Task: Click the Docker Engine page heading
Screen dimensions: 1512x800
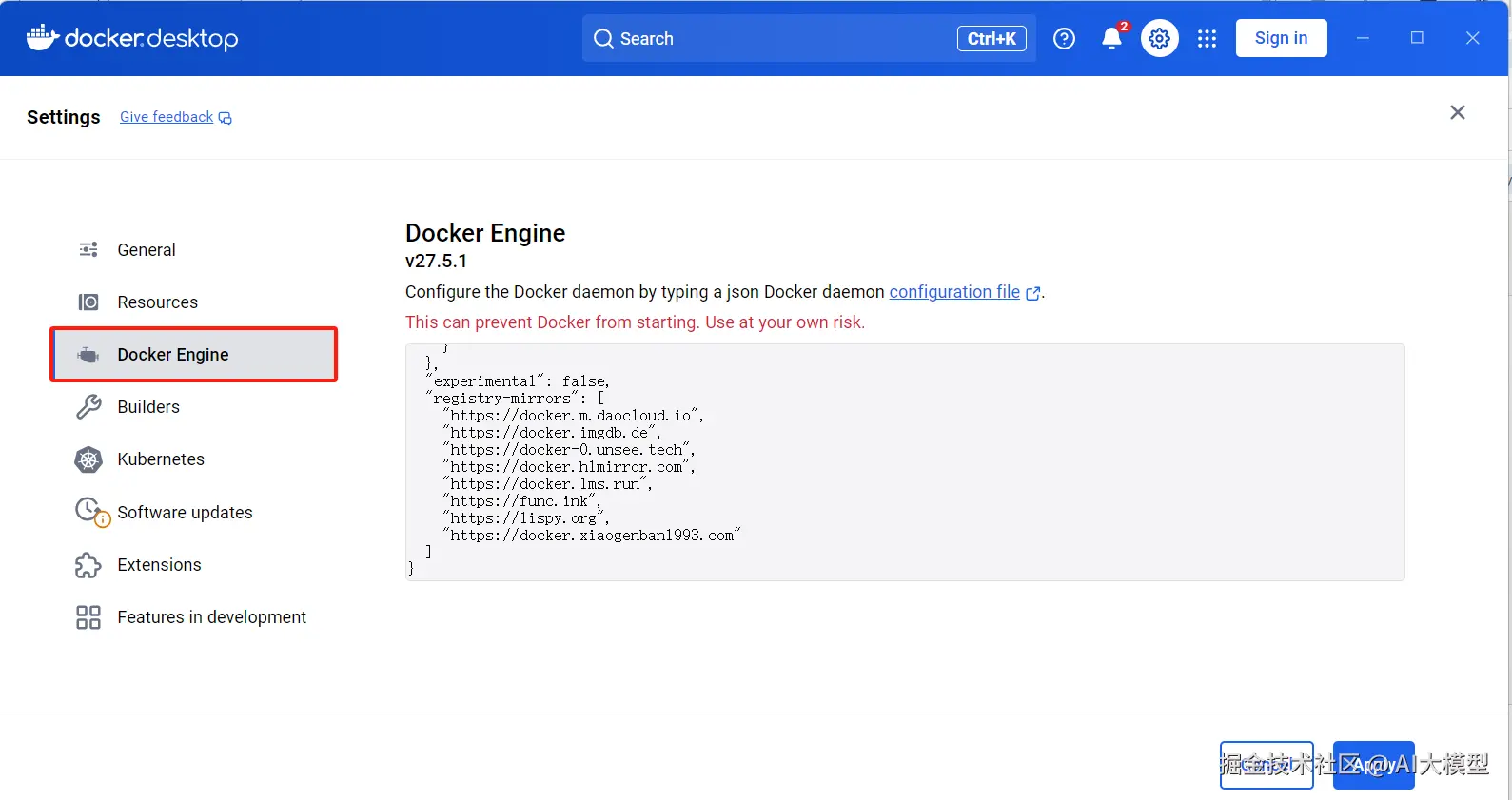Action: [x=485, y=234]
